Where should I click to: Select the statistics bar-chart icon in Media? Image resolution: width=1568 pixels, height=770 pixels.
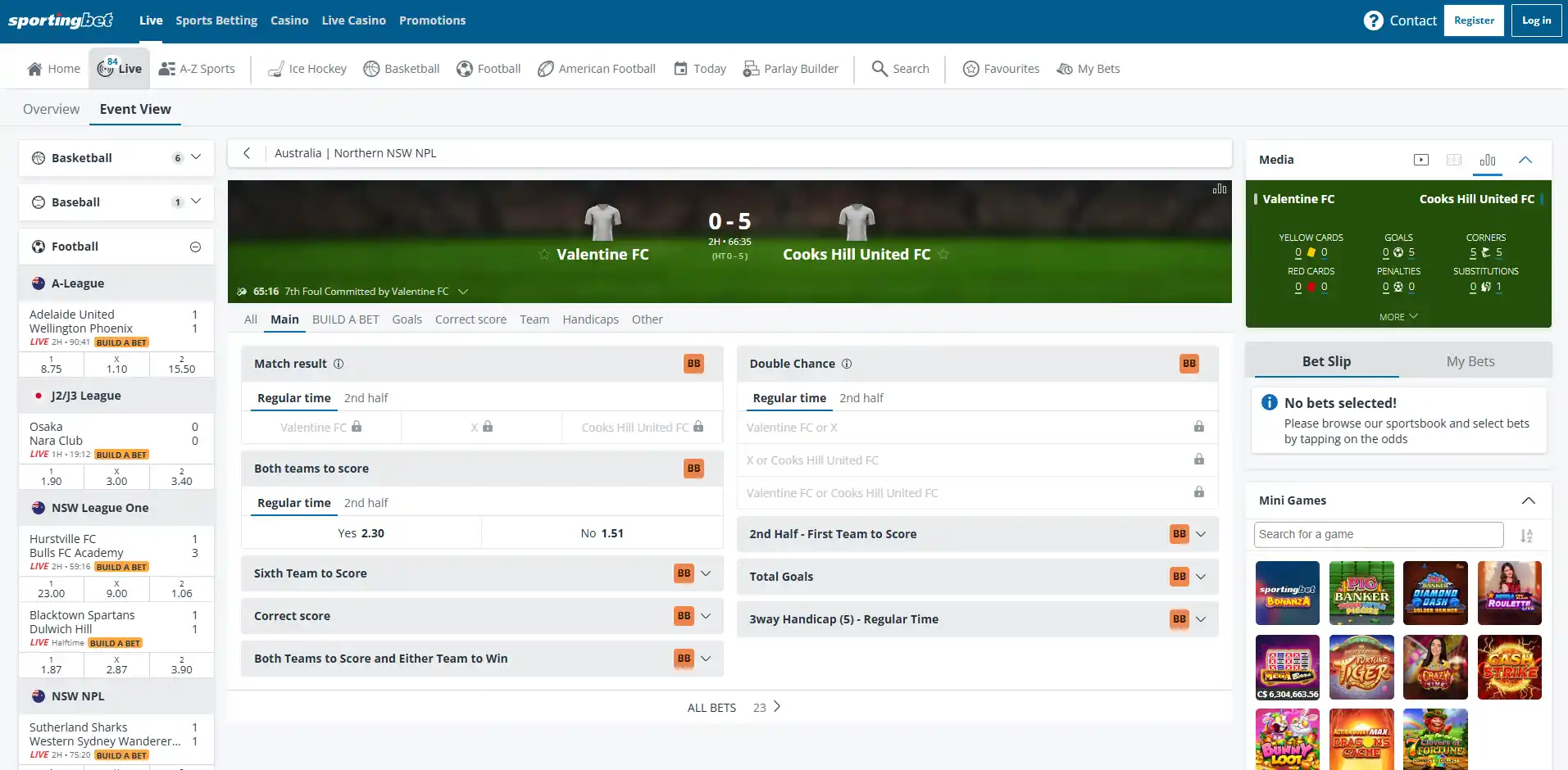(x=1488, y=160)
